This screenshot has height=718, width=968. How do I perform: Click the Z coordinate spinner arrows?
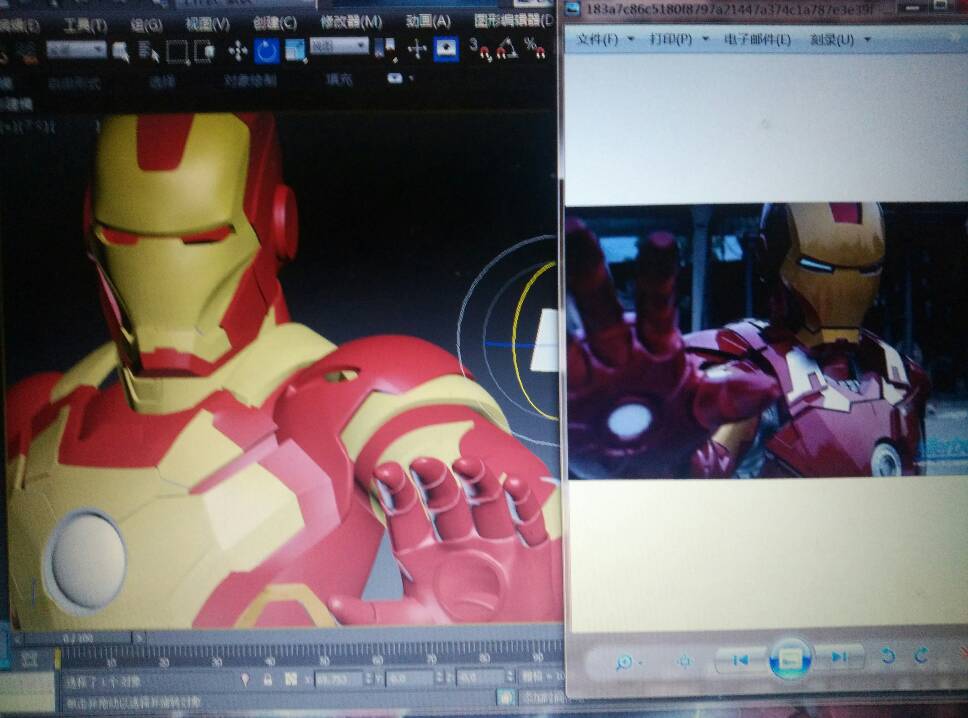pos(509,677)
